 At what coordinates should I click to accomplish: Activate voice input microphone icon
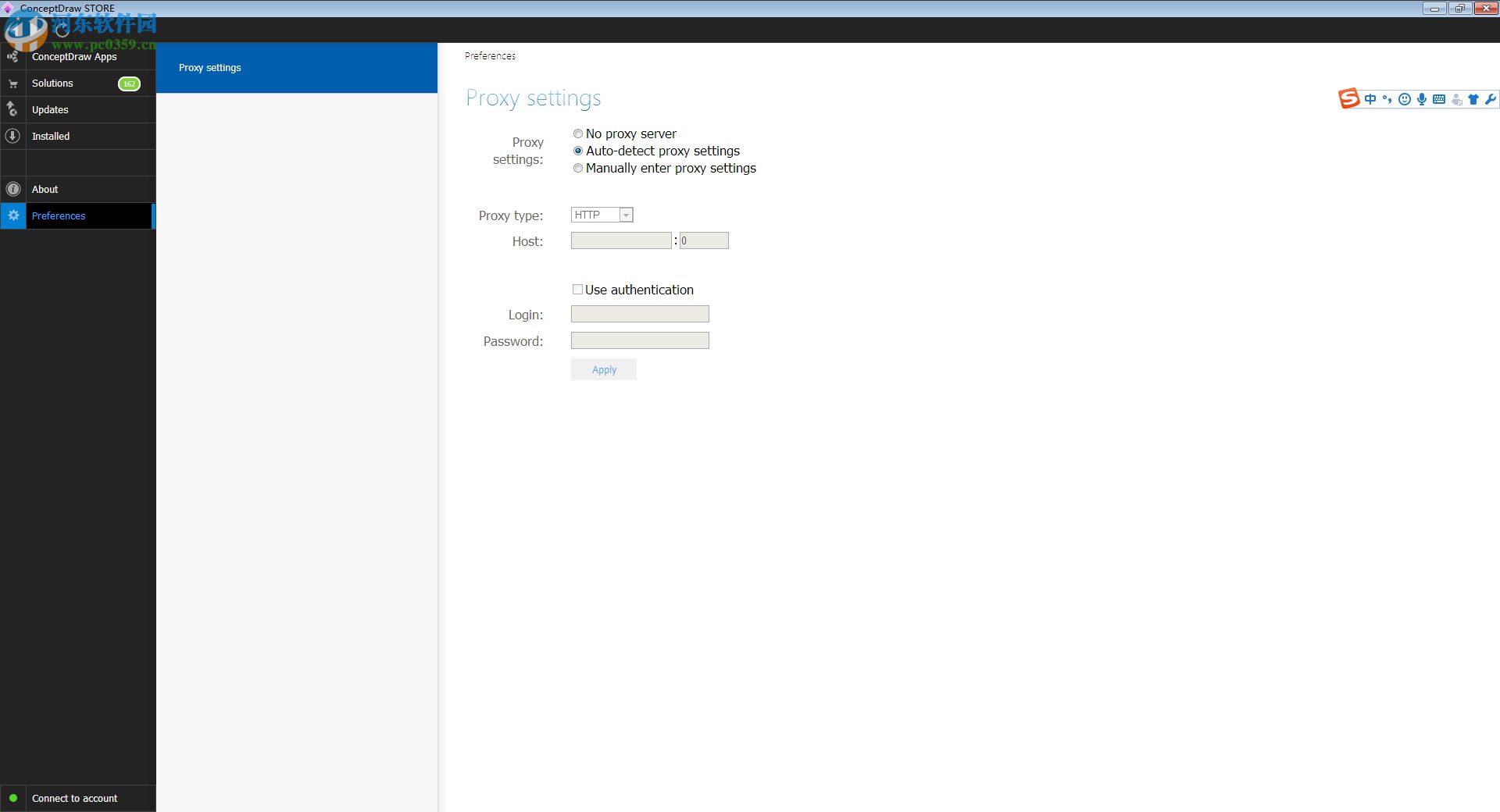(1422, 99)
